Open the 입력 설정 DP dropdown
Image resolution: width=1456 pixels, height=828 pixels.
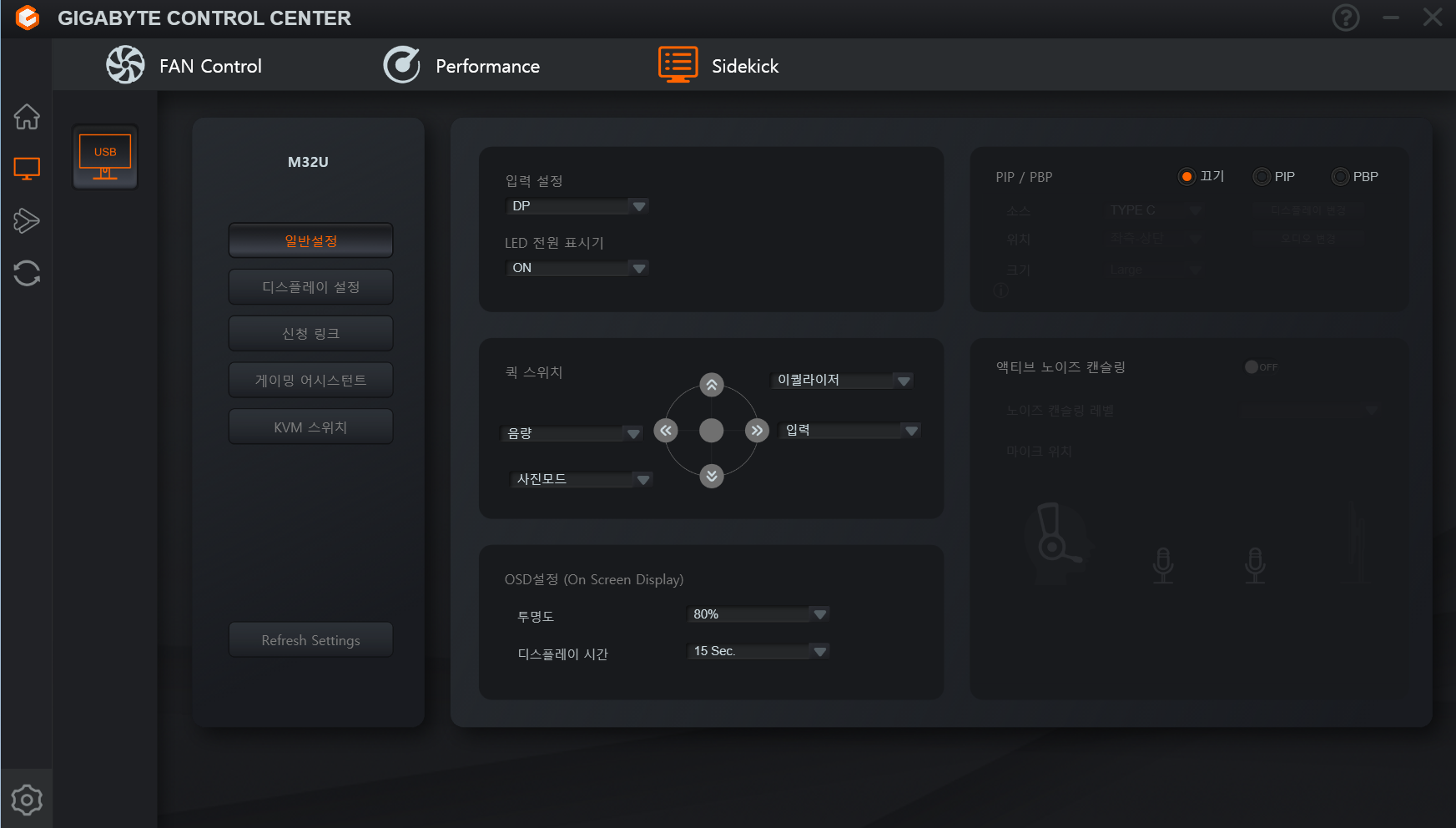click(577, 206)
